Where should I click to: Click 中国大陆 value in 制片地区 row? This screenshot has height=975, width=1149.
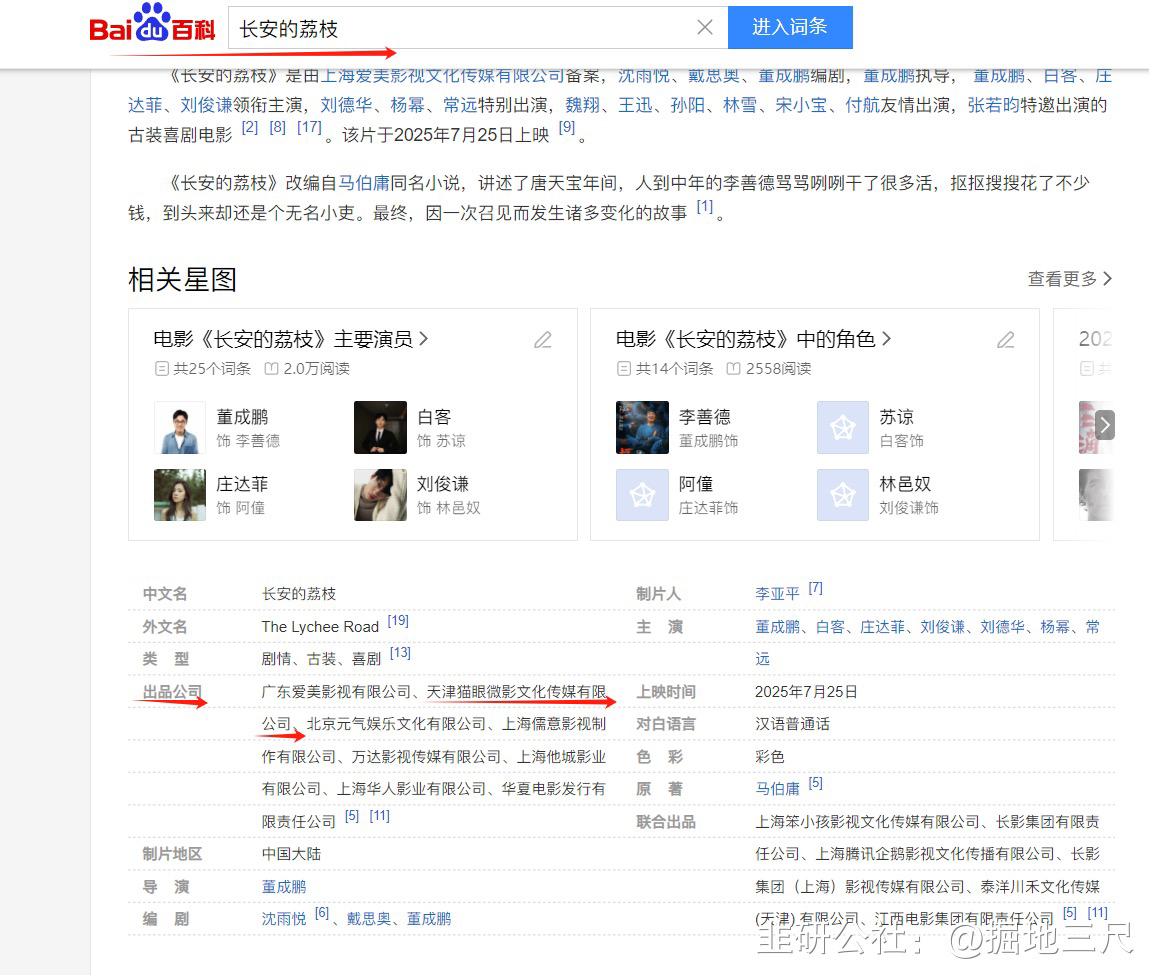click(x=292, y=854)
